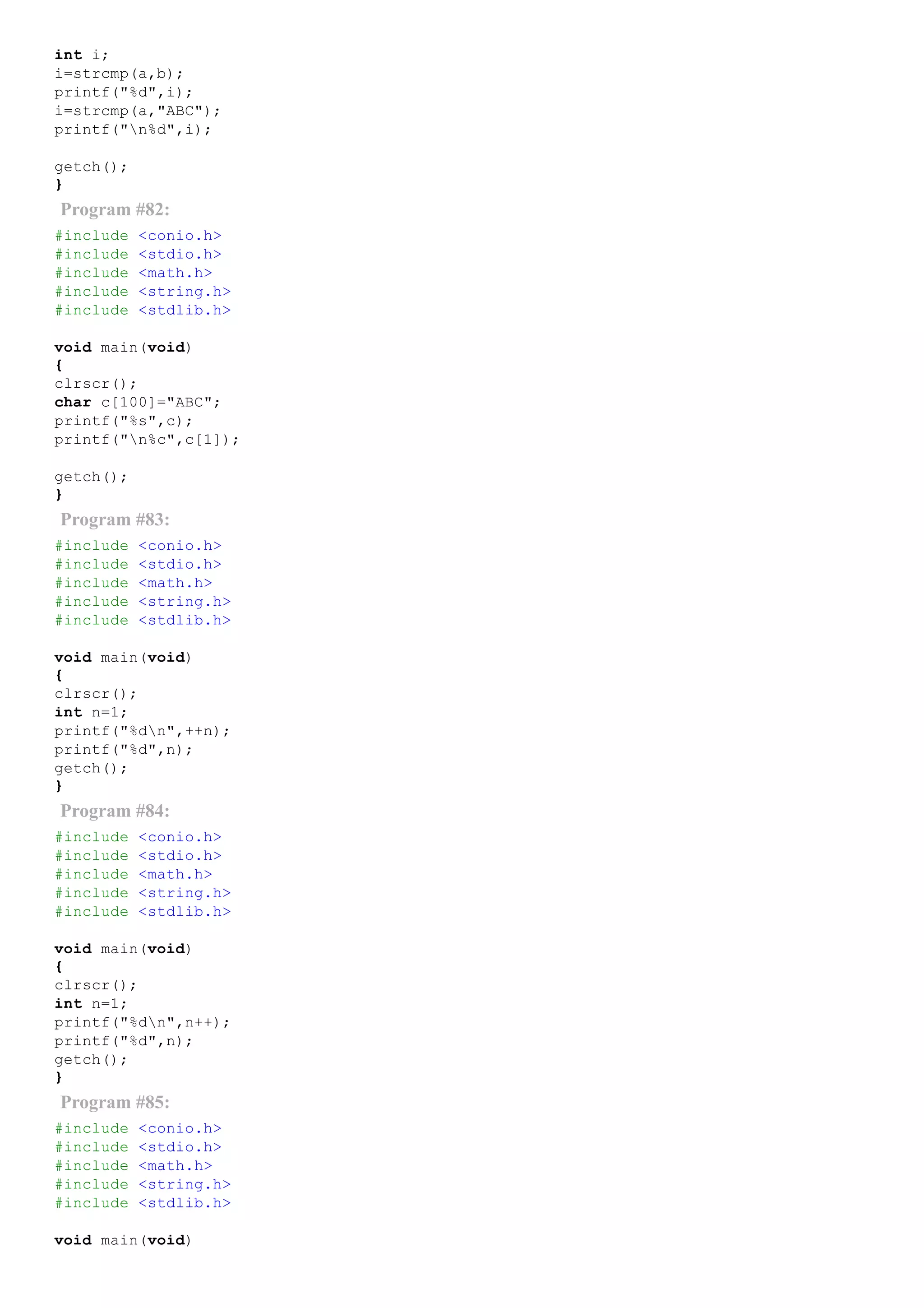Click 'int n=1;' in Program #83
The width and height of the screenshot is (924, 1308).
point(91,713)
